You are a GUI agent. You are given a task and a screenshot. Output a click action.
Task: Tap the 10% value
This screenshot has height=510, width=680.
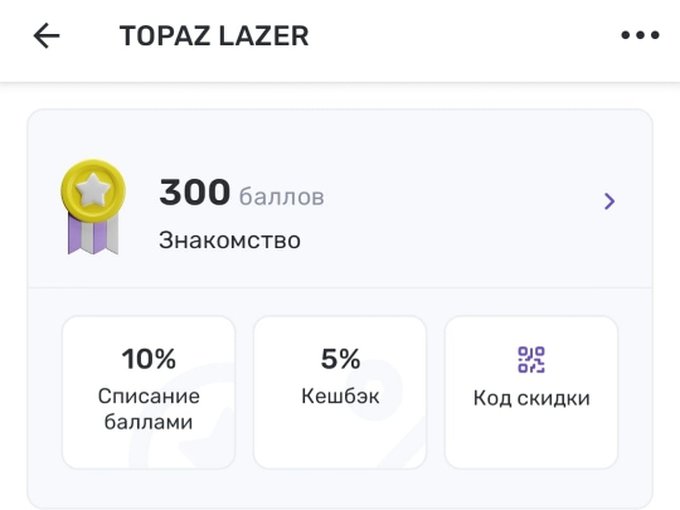(149, 359)
